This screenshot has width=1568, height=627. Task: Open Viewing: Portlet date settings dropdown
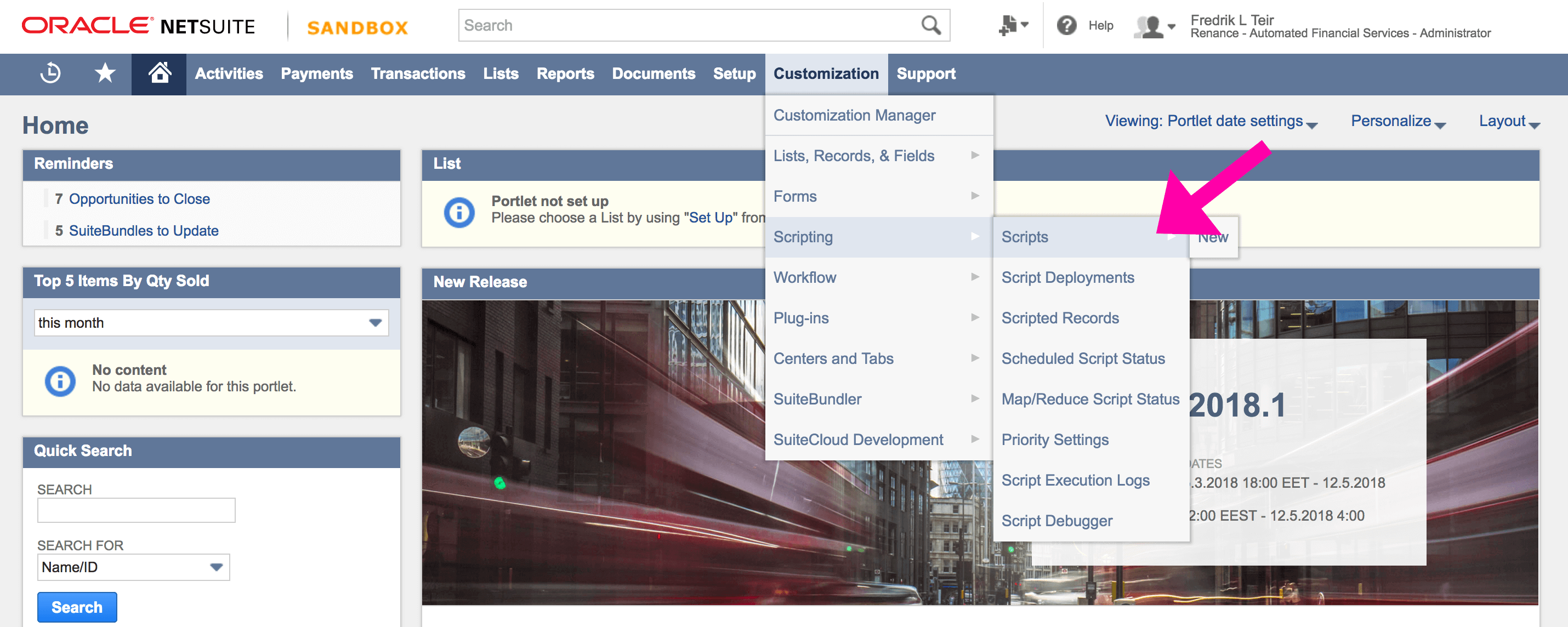click(1211, 121)
